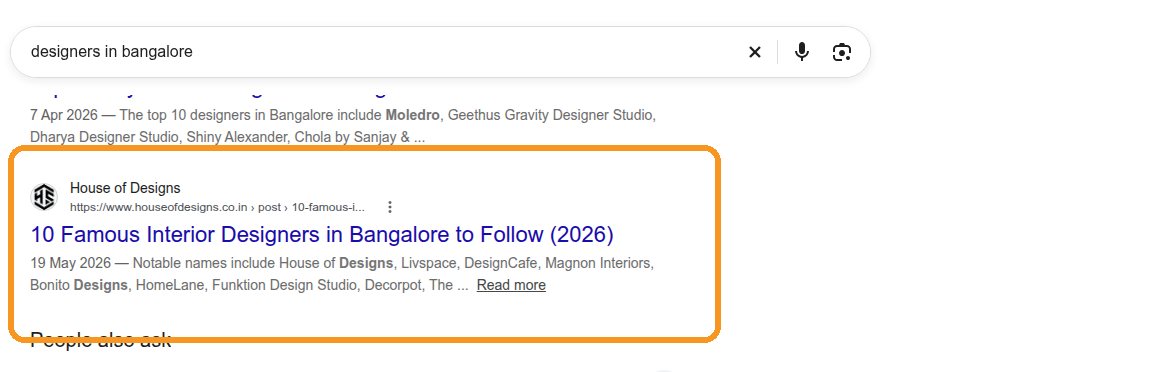
Task: Click the 'House of Designs' site name
Action: point(125,188)
